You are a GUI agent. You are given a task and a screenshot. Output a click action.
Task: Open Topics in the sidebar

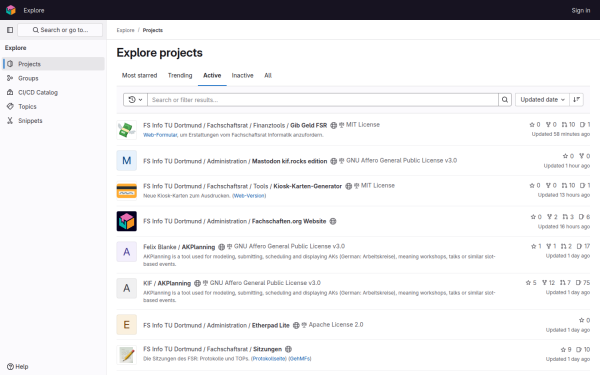(54, 106)
